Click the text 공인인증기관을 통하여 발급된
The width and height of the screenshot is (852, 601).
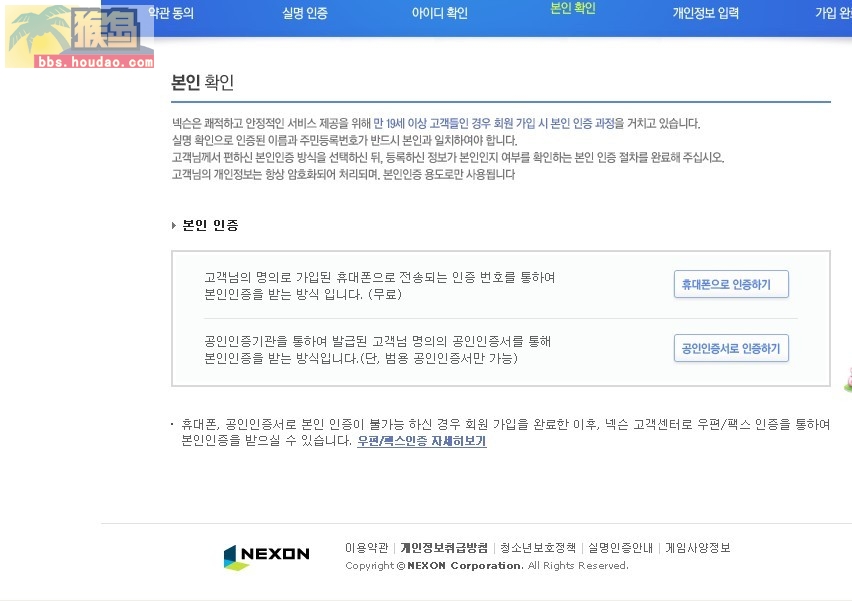click(x=286, y=341)
